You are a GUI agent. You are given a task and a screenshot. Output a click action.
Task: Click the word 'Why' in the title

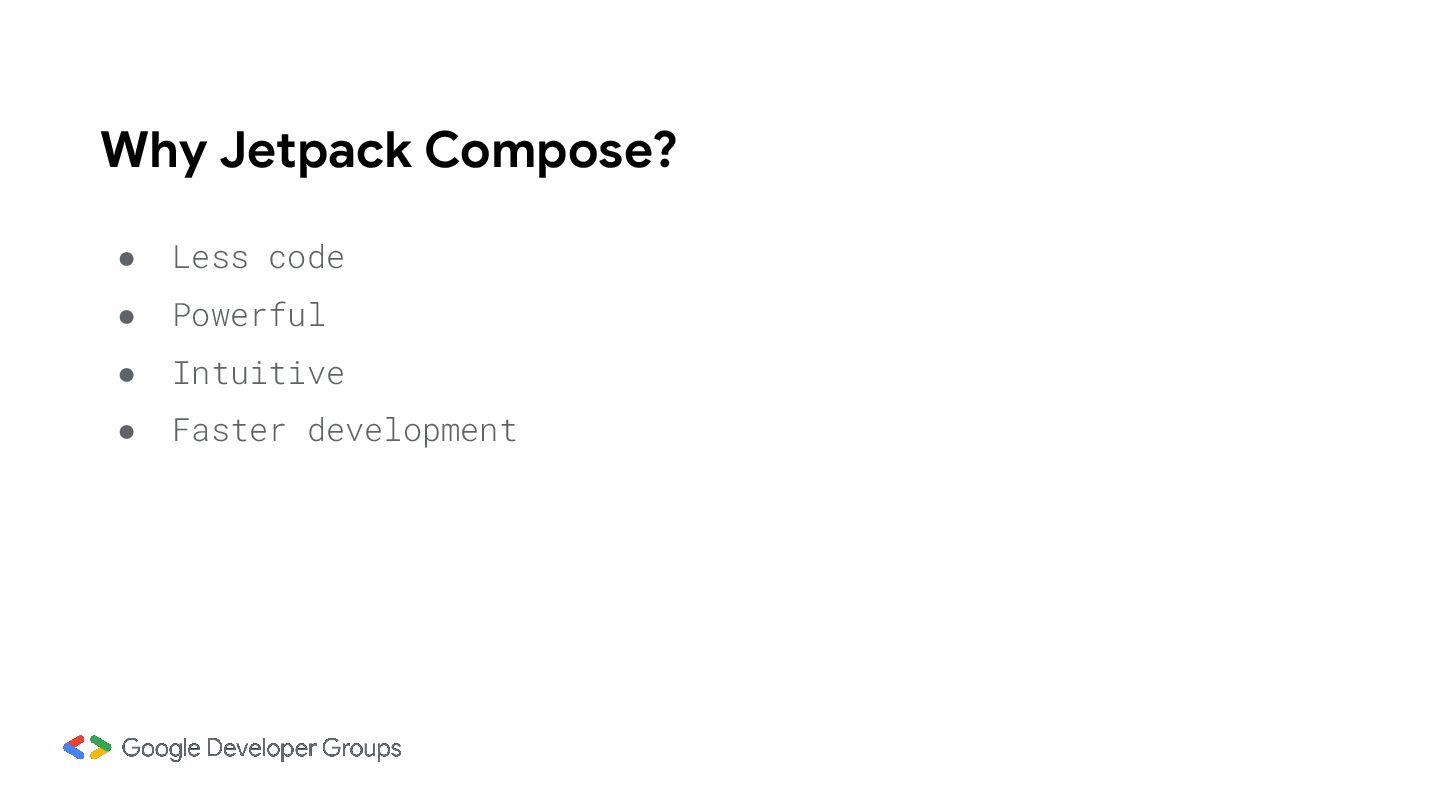(153, 151)
